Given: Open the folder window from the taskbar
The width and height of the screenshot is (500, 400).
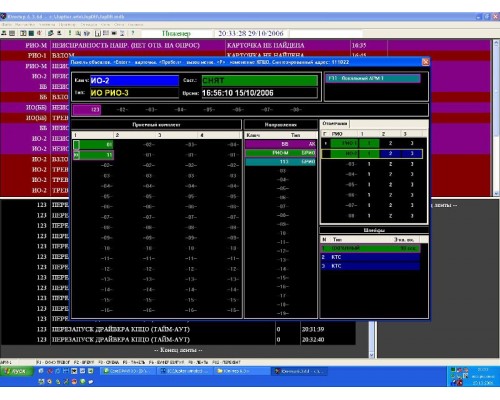Looking at the screenshot, I should (x=241, y=371).
